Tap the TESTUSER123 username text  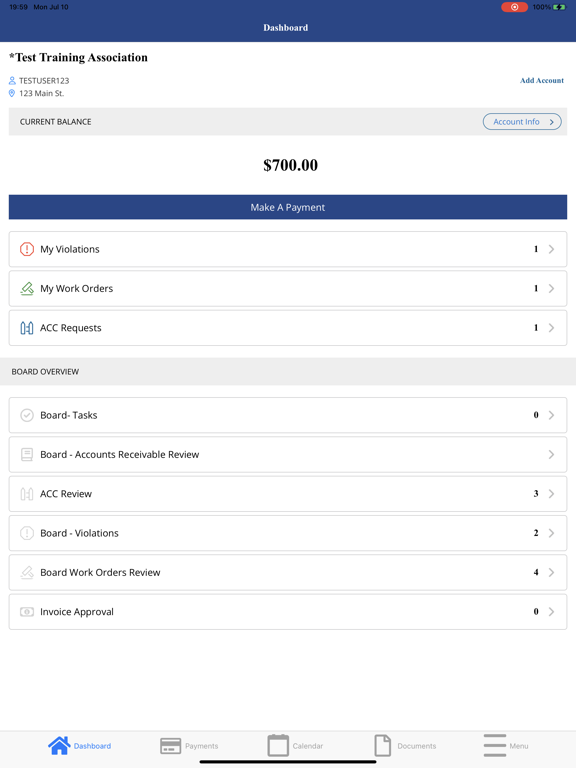(x=44, y=80)
